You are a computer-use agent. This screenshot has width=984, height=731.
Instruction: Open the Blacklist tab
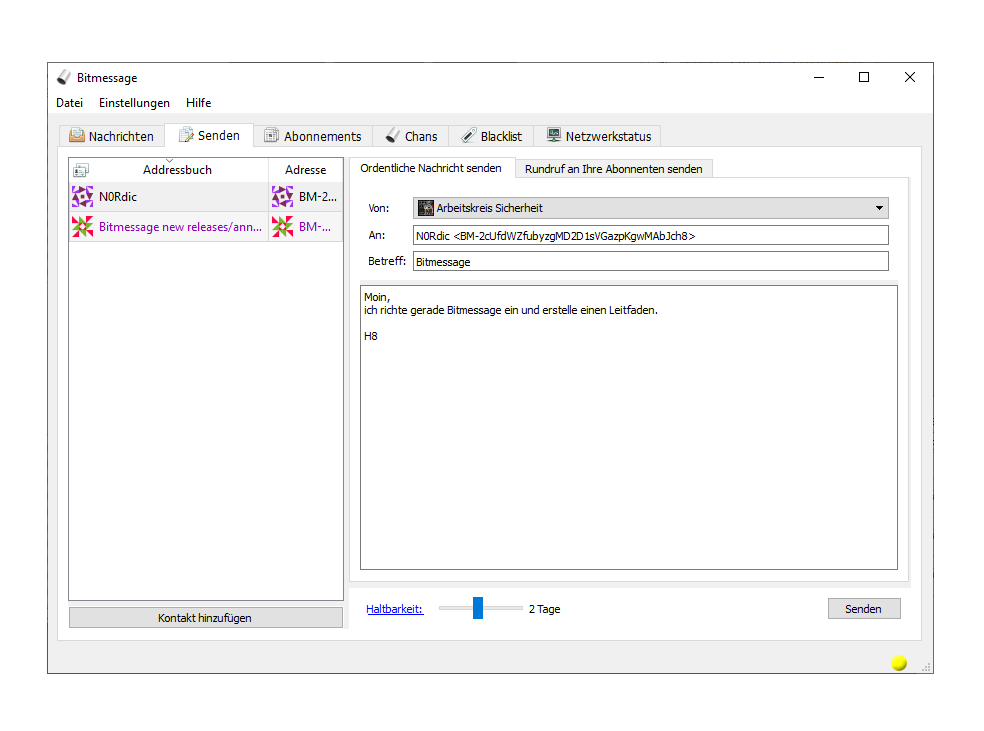point(491,136)
